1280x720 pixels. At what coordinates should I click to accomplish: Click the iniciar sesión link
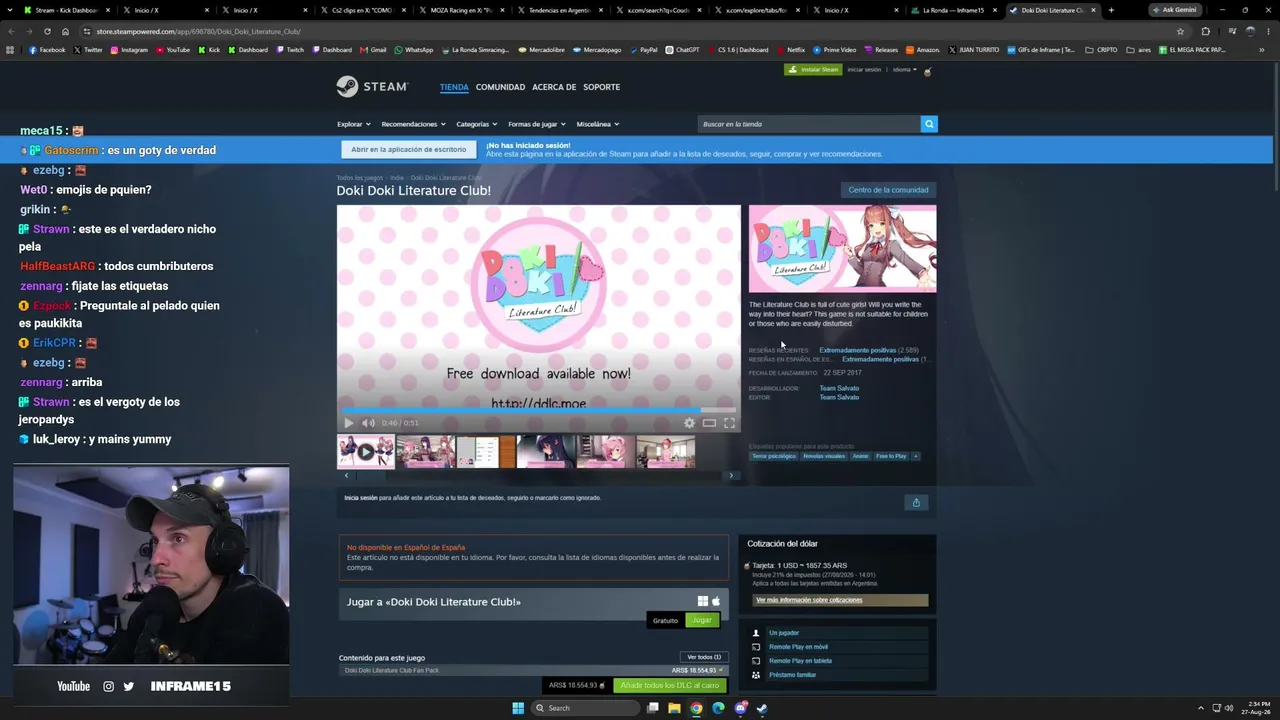coord(864,70)
